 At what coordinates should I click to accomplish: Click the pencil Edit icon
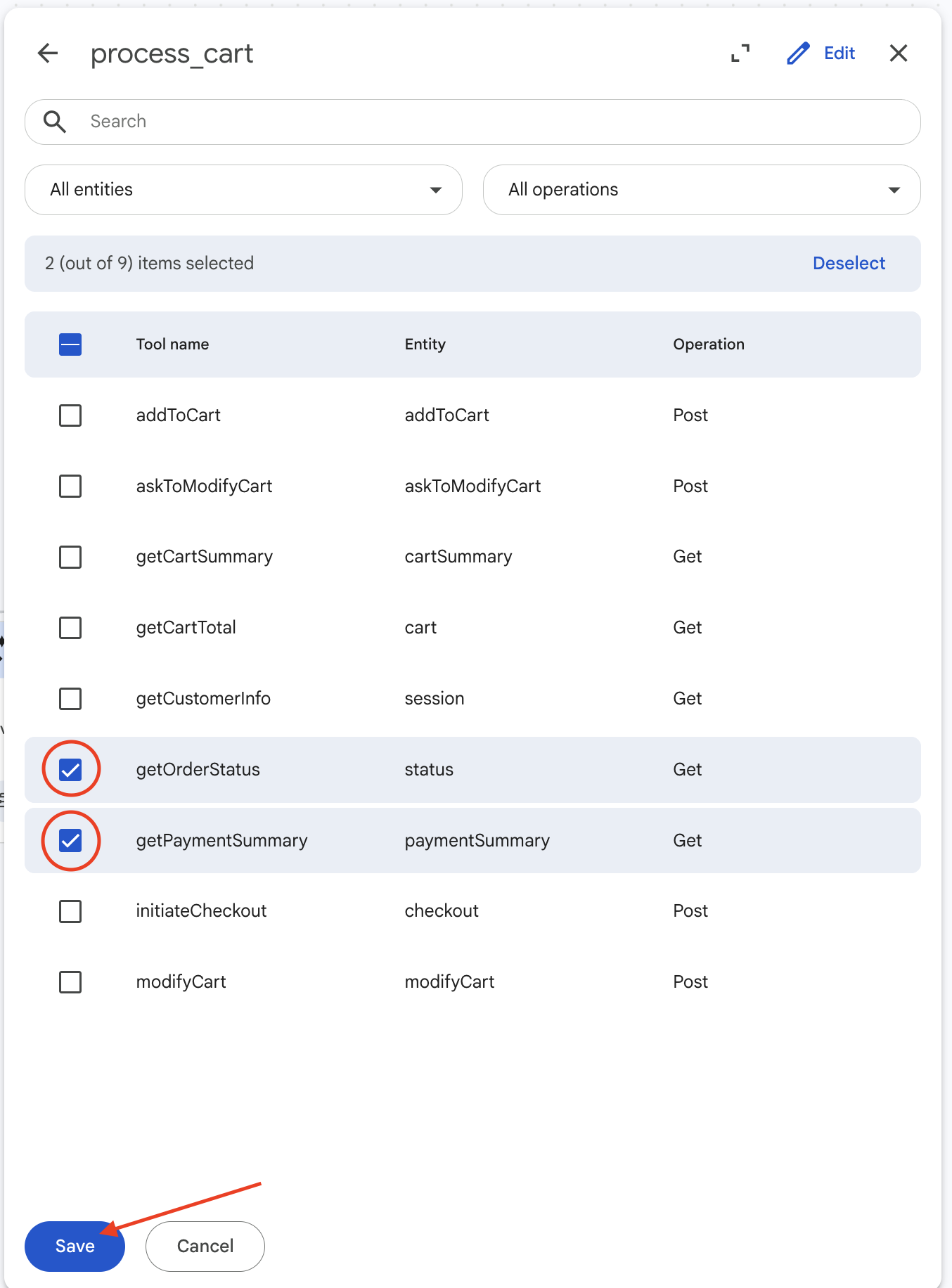tap(798, 53)
